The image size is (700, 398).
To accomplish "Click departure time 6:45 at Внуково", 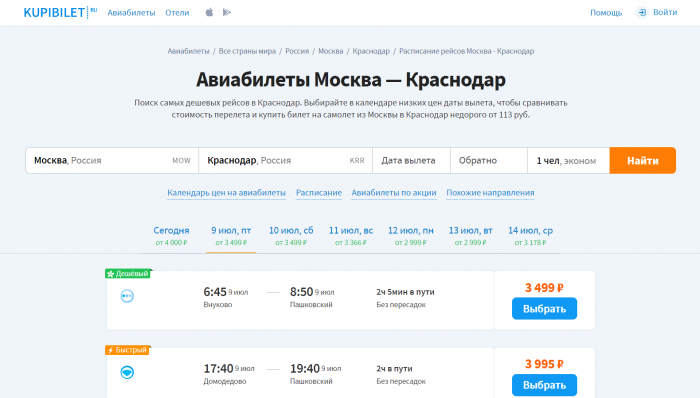I will pos(215,292).
